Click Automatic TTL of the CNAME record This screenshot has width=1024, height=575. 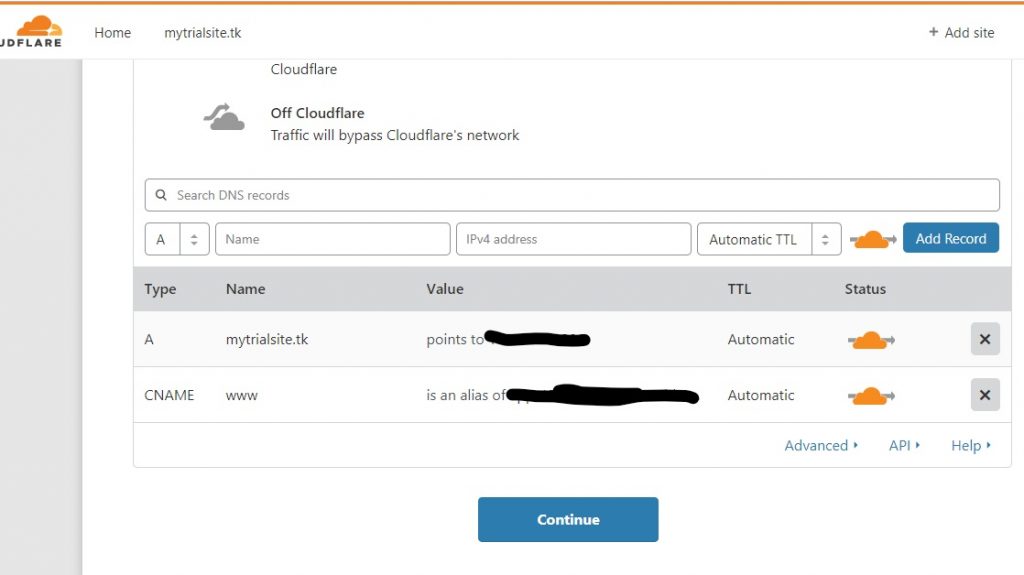[761, 395]
